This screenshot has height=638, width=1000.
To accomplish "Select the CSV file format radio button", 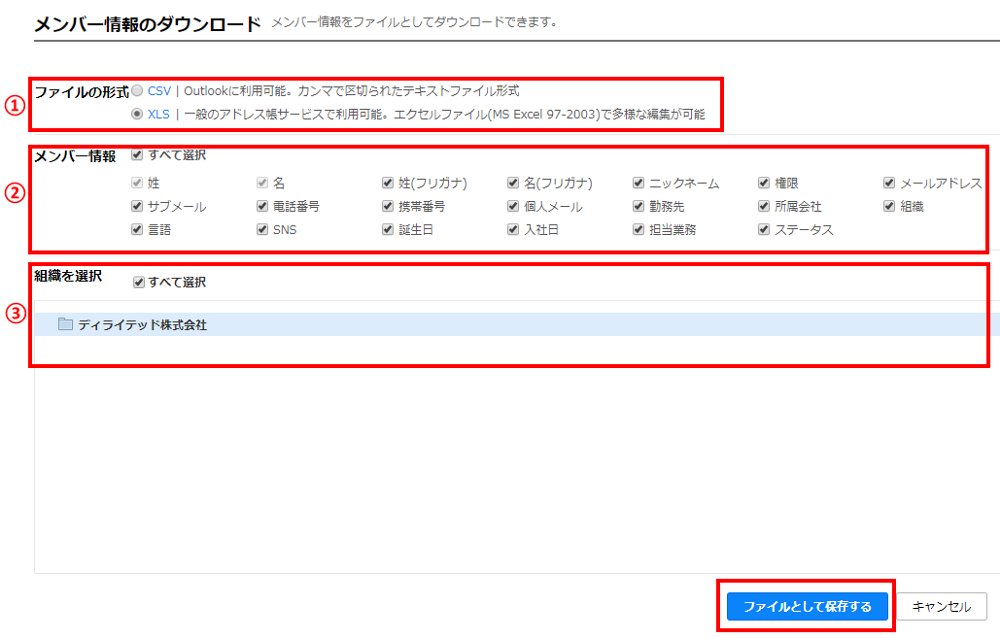I will [x=137, y=91].
